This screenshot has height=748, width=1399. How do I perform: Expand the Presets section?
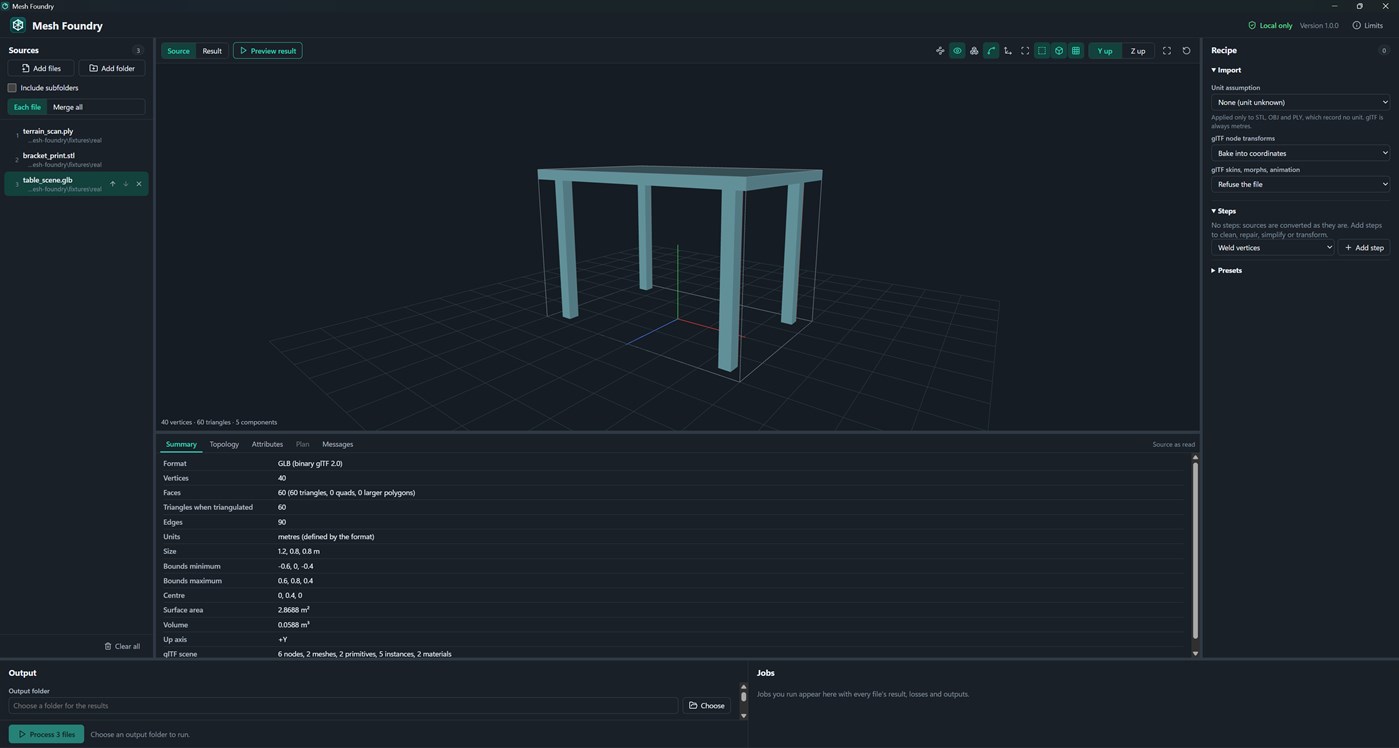click(1227, 270)
